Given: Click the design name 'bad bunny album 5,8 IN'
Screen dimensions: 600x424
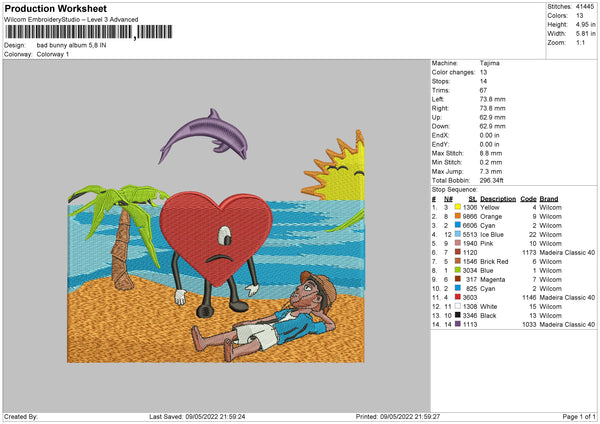Looking at the screenshot, I should 72,45.
